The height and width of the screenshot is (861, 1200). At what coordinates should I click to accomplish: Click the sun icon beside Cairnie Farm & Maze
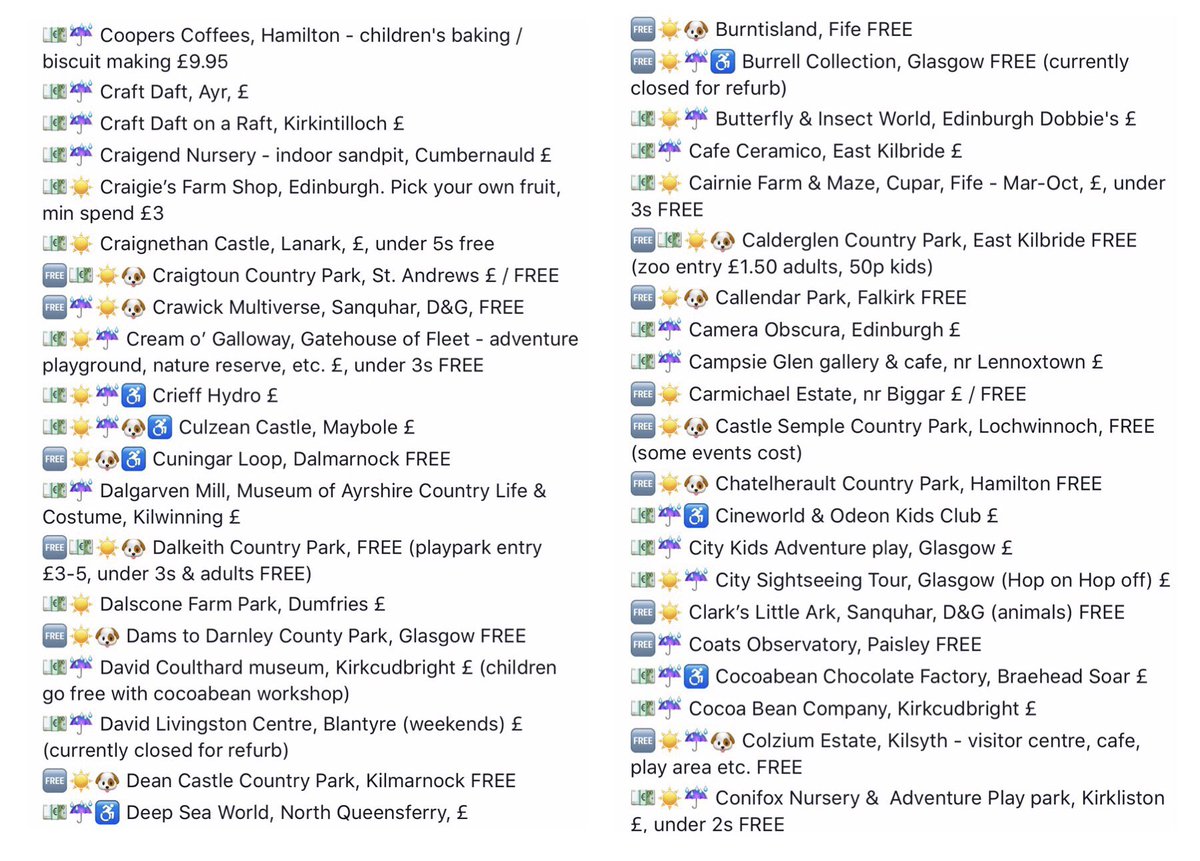tap(669, 183)
